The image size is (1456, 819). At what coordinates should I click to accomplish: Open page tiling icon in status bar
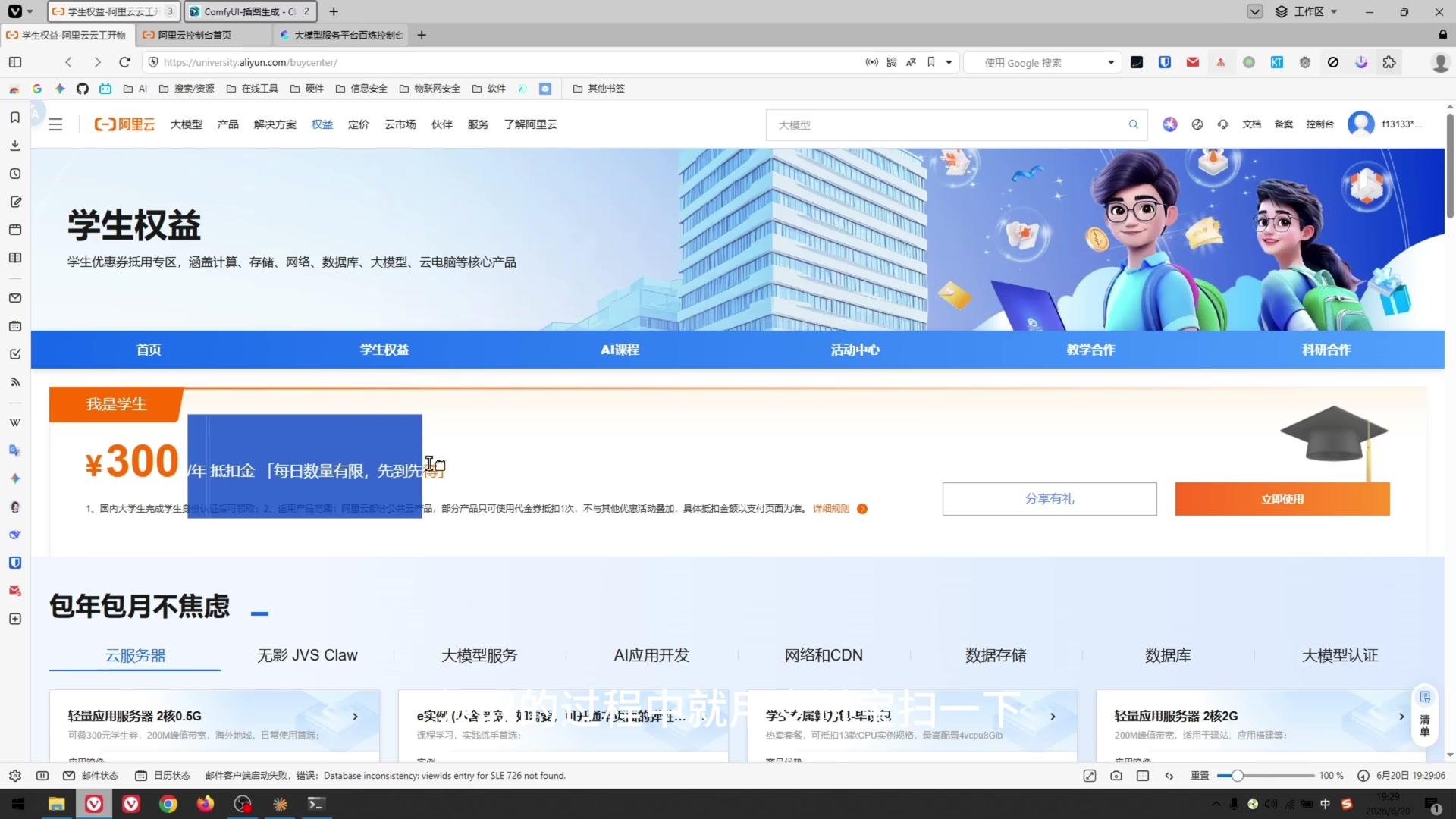(1143, 776)
